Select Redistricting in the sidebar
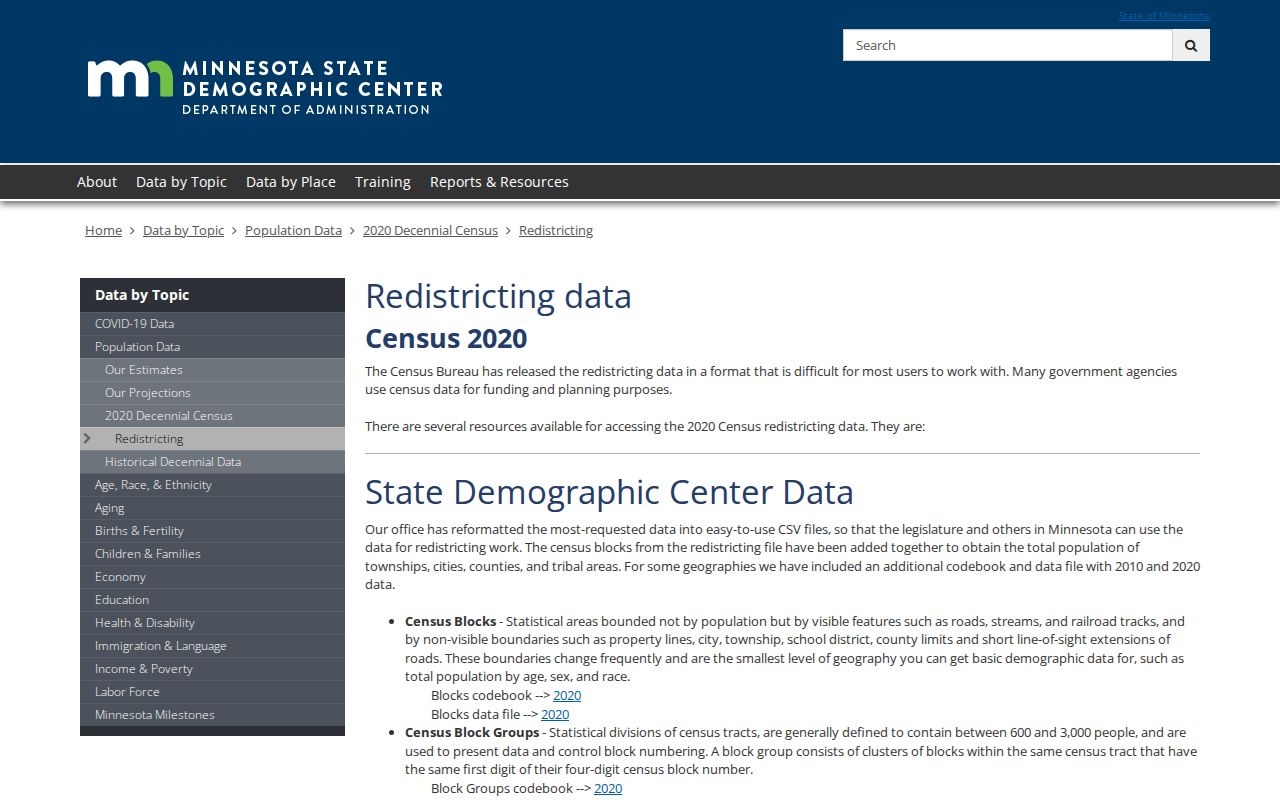Image resolution: width=1280 pixels, height=800 pixels. [212, 439]
